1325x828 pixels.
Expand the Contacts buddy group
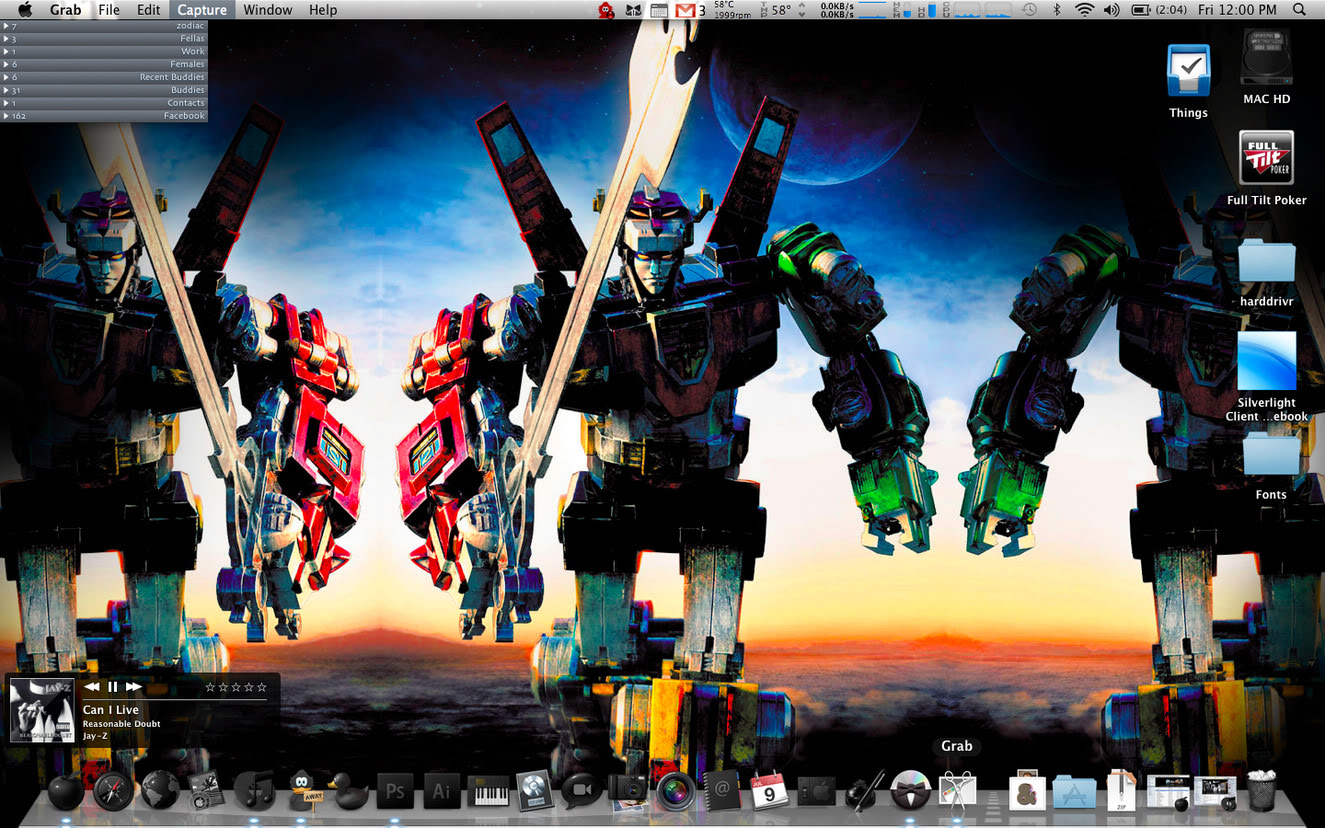click(103, 103)
